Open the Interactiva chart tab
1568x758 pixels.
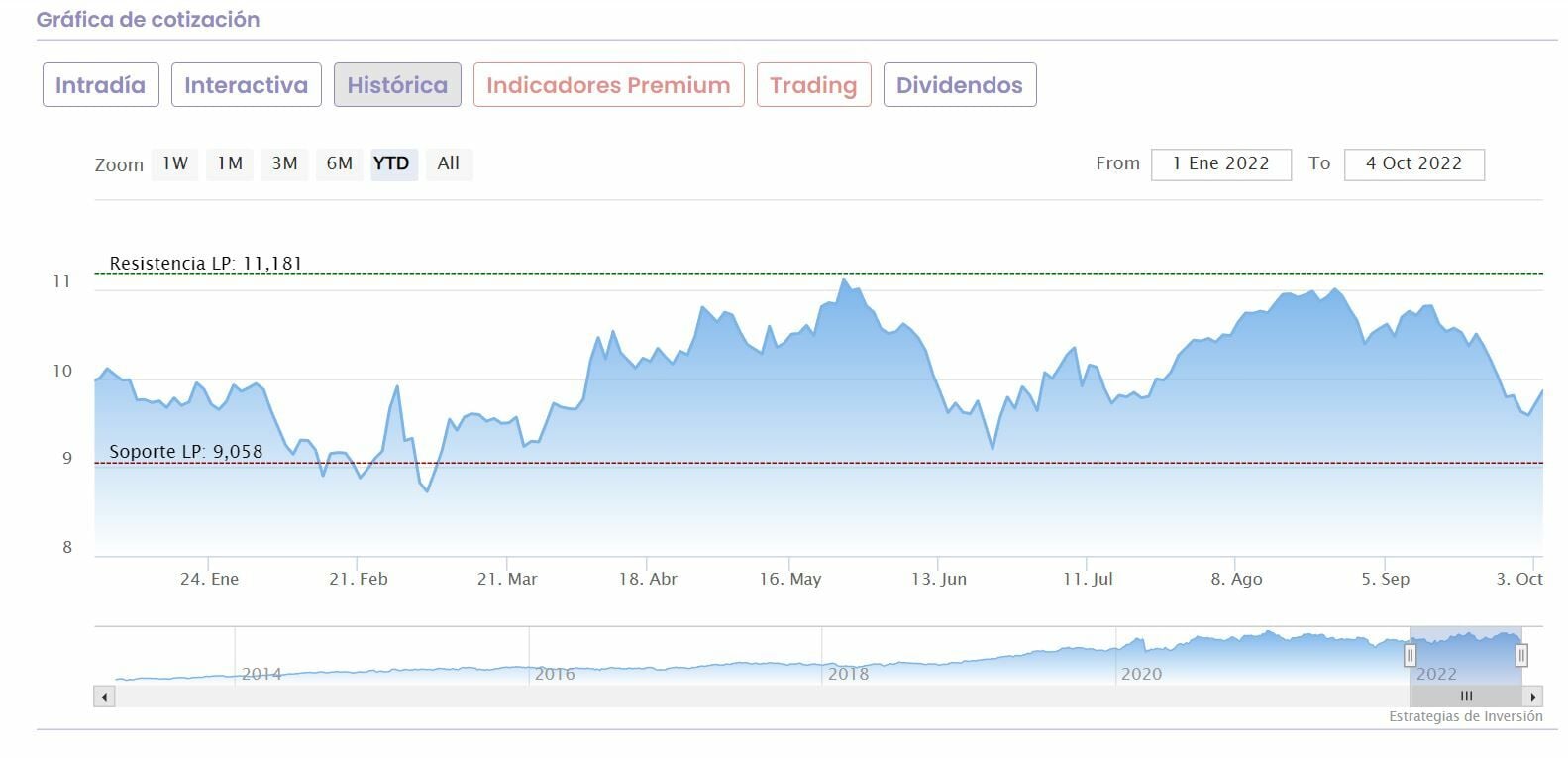tap(246, 85)
